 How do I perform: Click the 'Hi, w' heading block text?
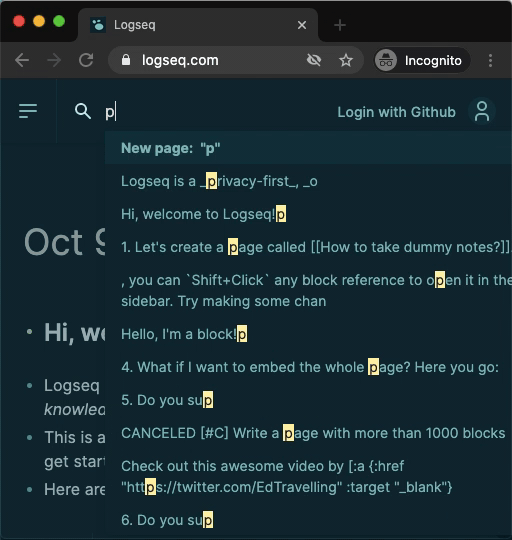(74, 333)
